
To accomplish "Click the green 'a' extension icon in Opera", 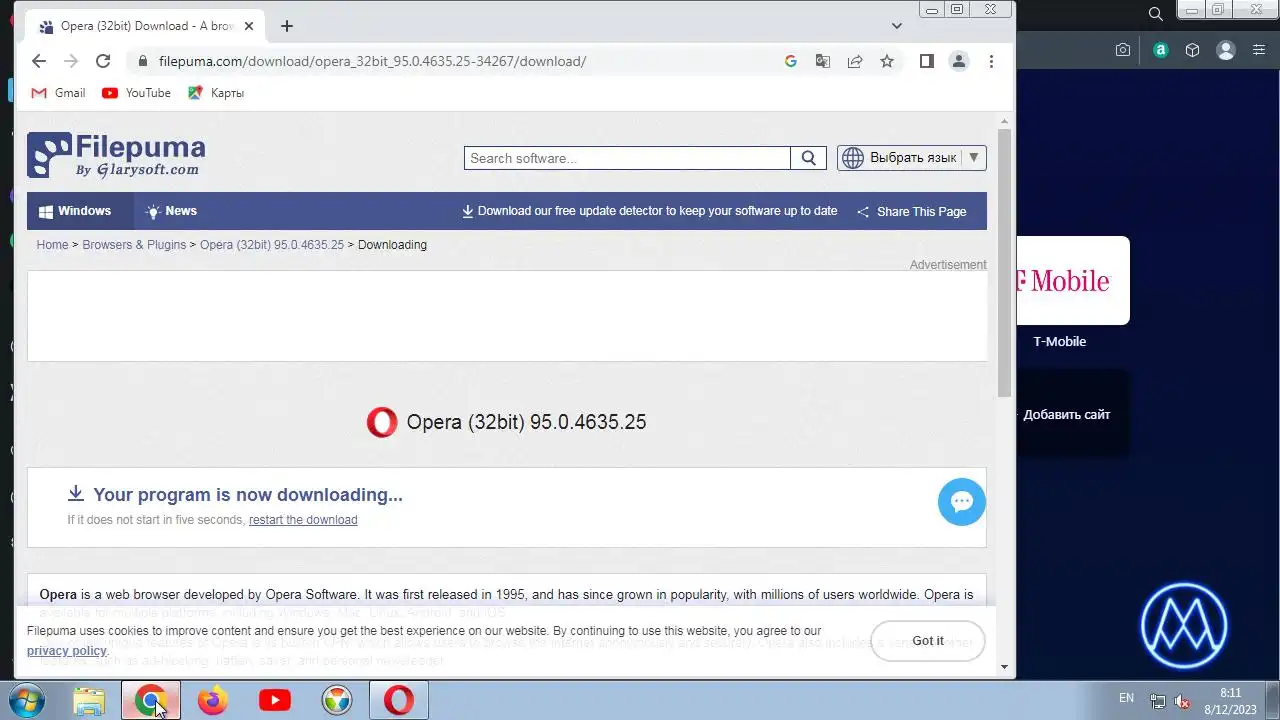I will [x=1160, y=50].
